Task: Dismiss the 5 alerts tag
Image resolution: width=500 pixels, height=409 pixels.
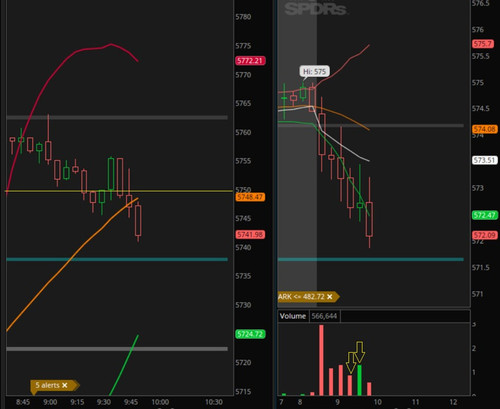Action: click(65, 385)
